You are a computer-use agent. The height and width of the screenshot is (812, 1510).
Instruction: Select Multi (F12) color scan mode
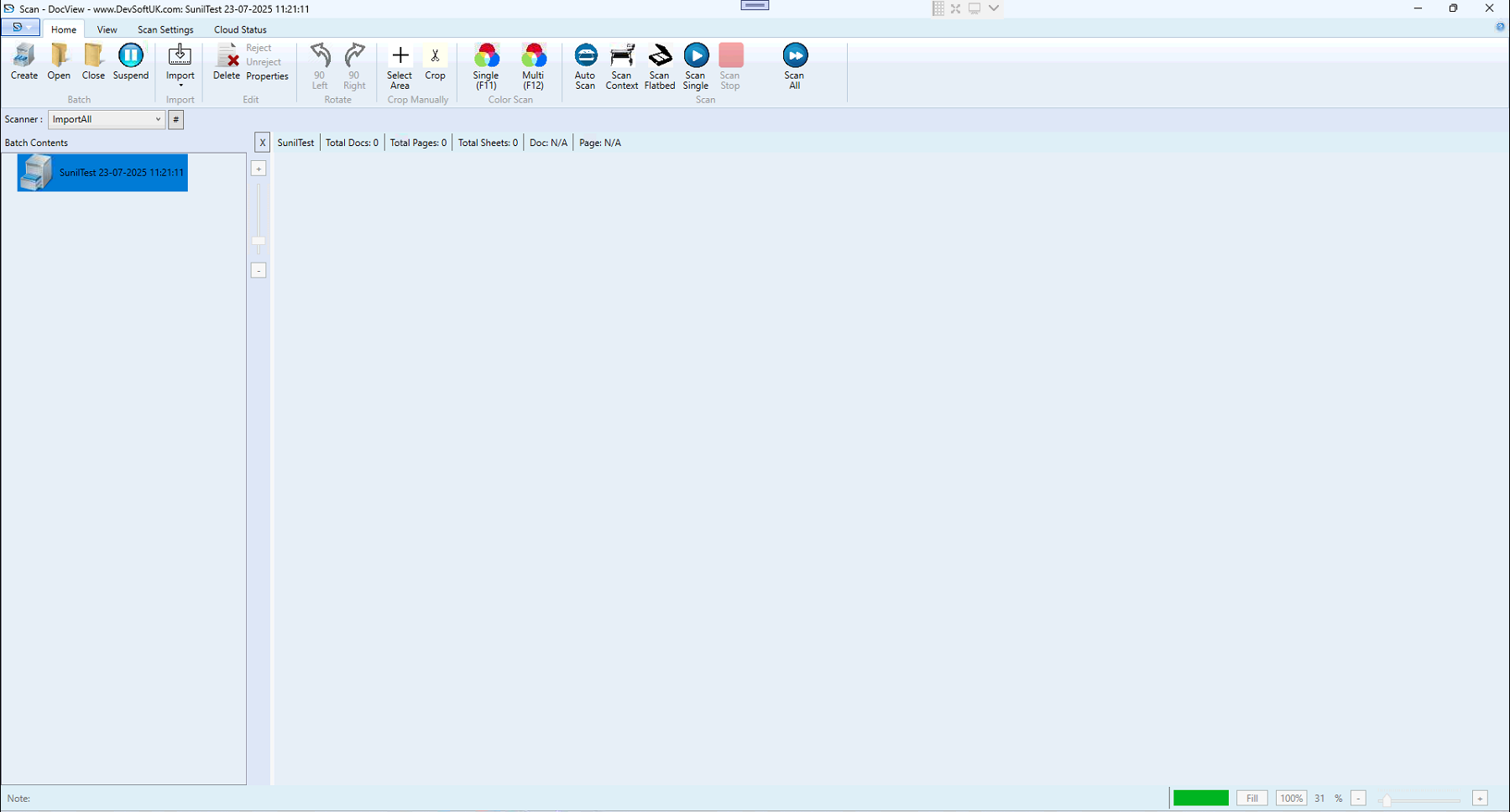click(534, 65)
